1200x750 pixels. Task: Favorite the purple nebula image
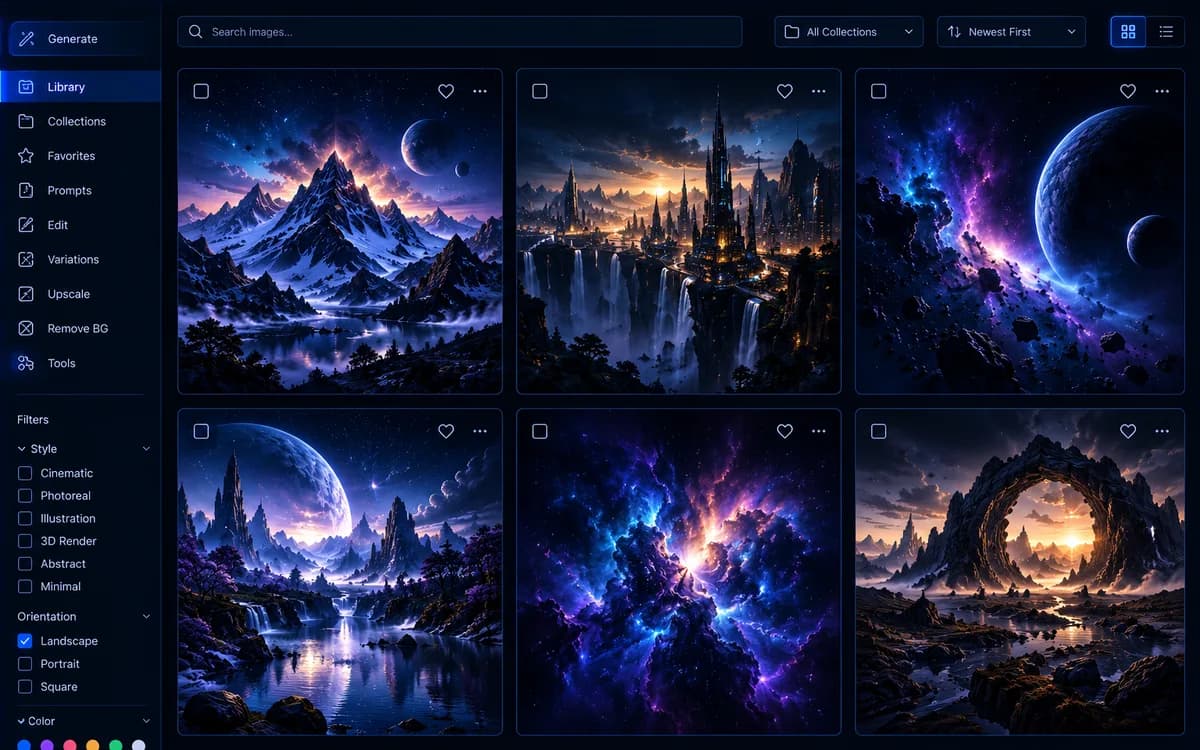[785, 431]
